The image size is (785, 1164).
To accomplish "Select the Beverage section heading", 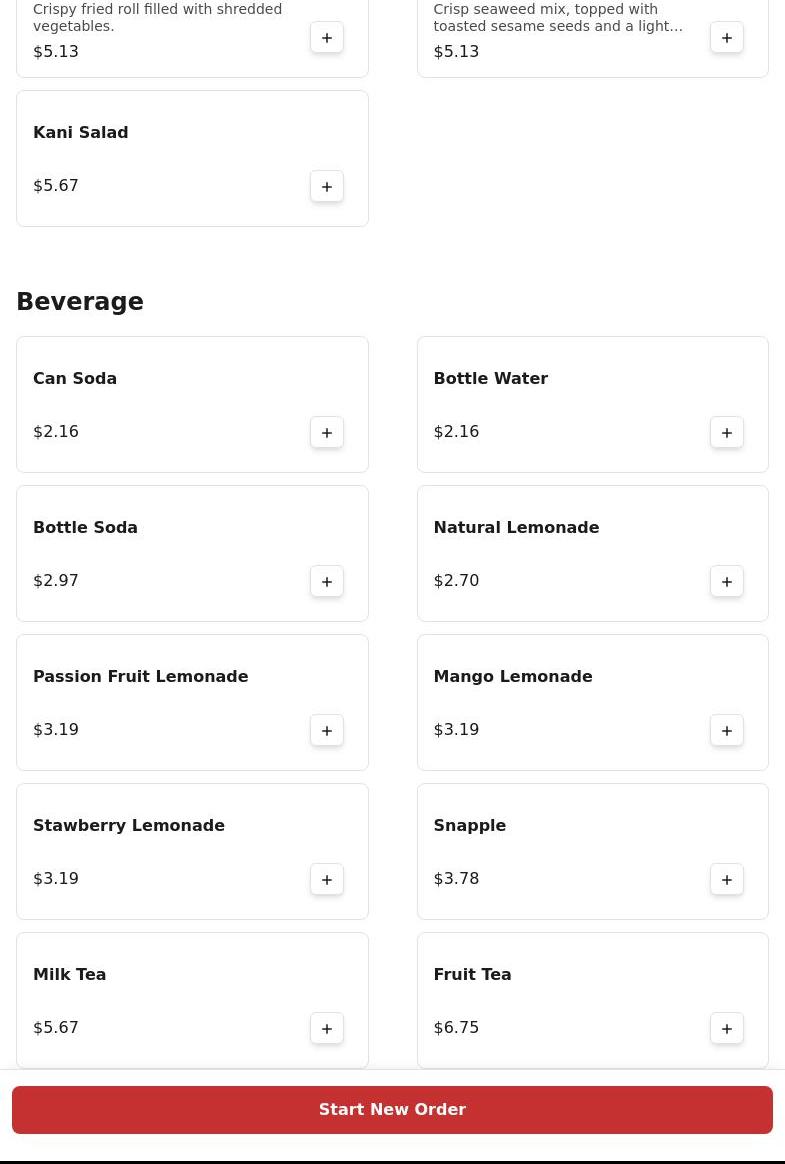I will (80, 302).
